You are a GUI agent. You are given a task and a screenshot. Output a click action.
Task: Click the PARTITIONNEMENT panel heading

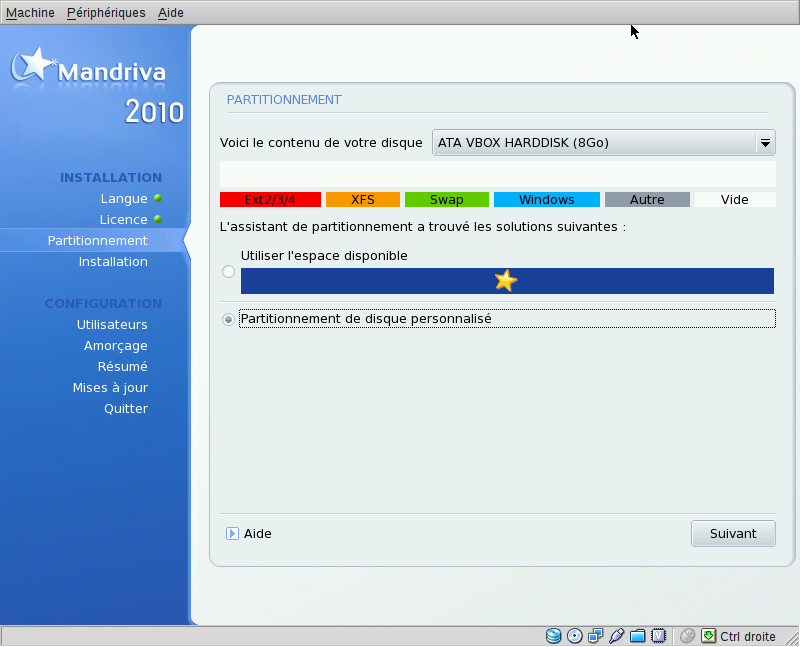[284, 100]
